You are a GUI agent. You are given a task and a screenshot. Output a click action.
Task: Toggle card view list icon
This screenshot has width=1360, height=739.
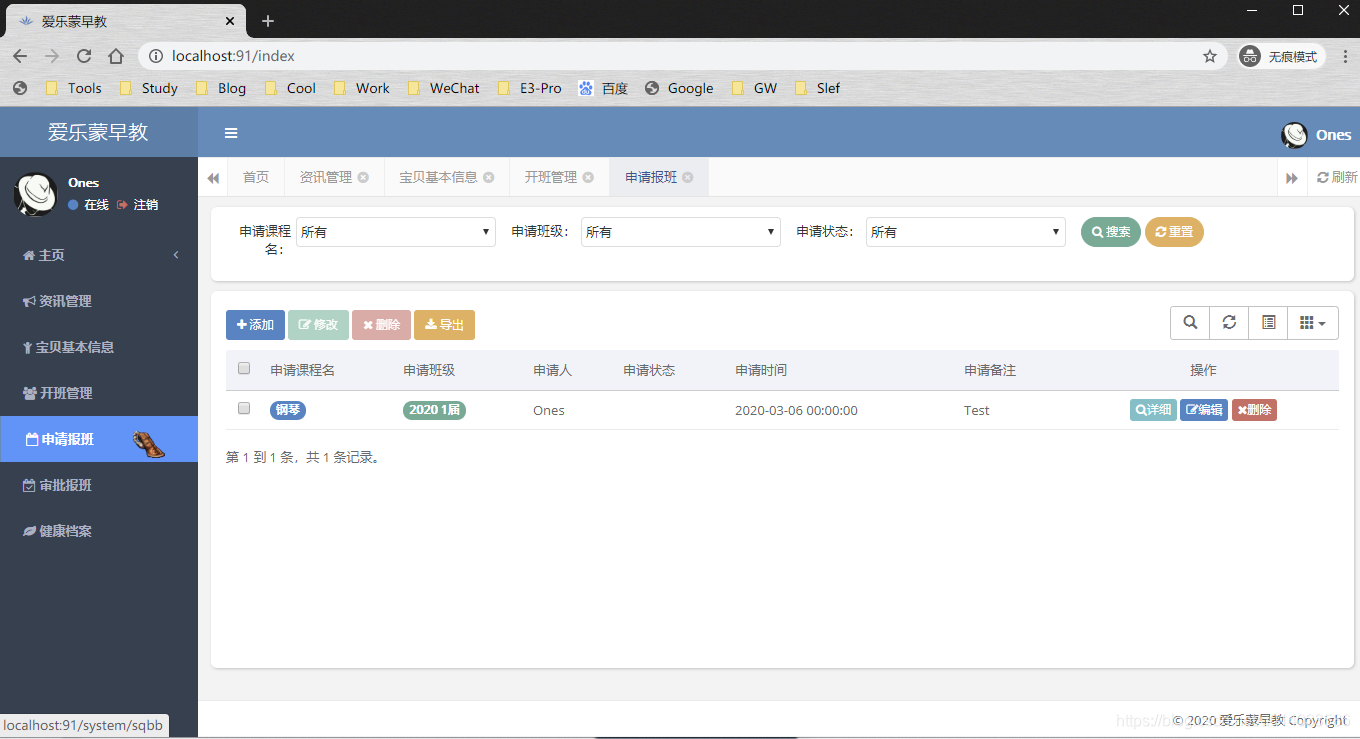(x=1268, y=323)
